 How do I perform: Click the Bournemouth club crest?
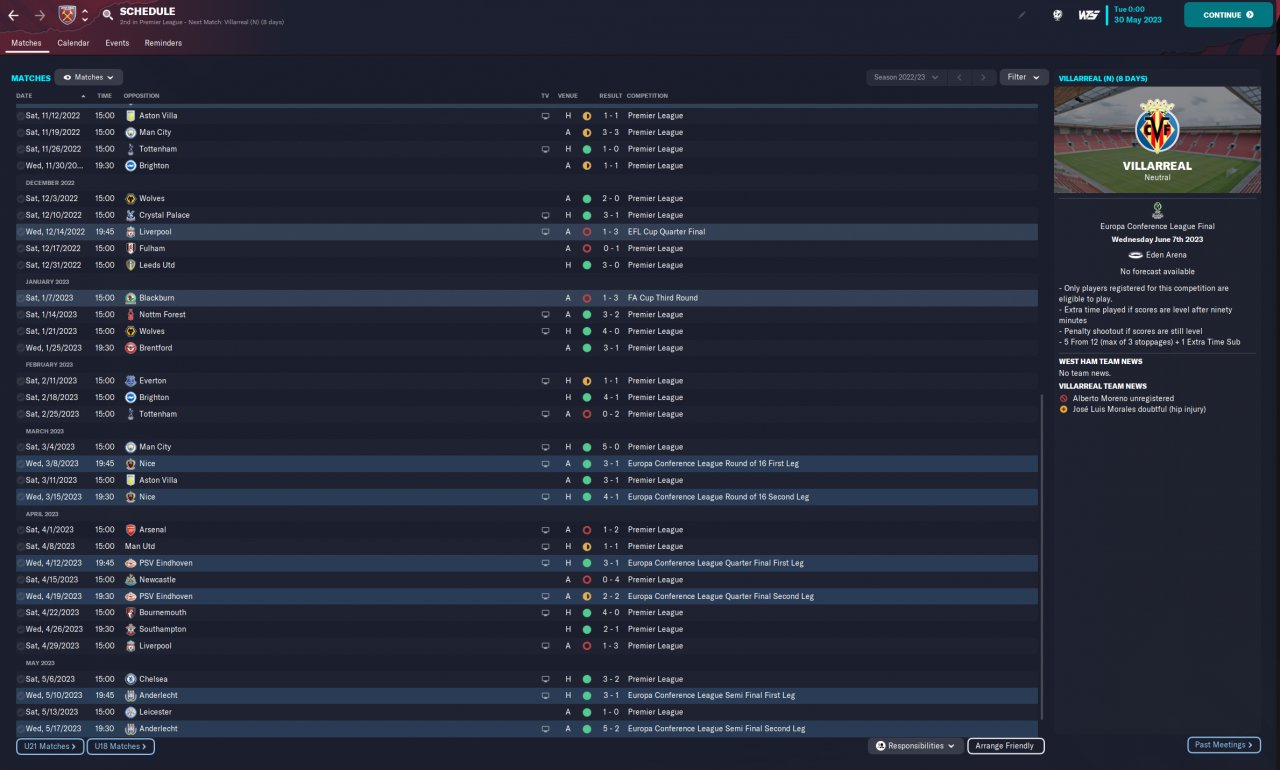tap(130, 613)
